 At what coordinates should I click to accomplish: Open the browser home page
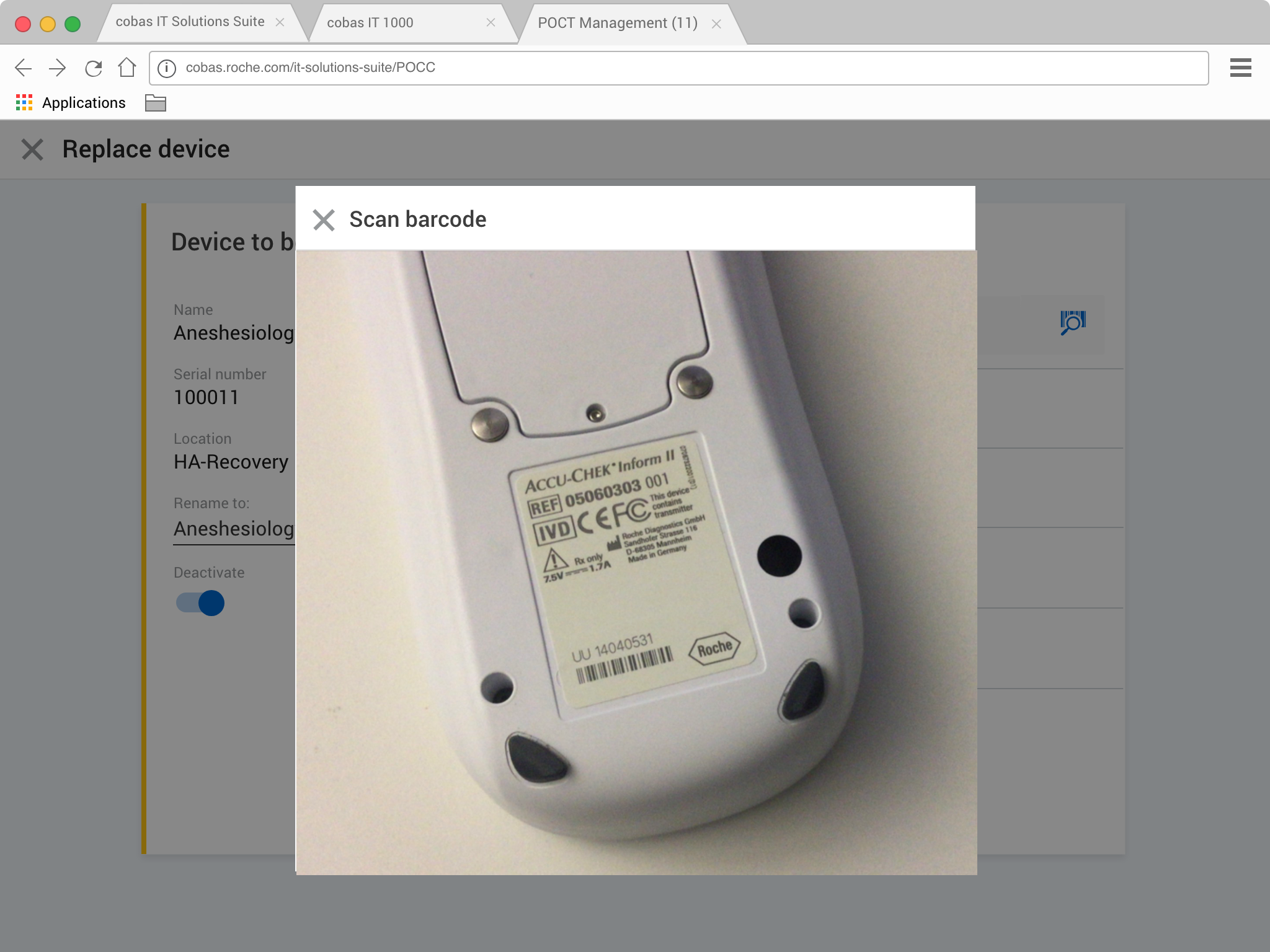click(127, 68)
